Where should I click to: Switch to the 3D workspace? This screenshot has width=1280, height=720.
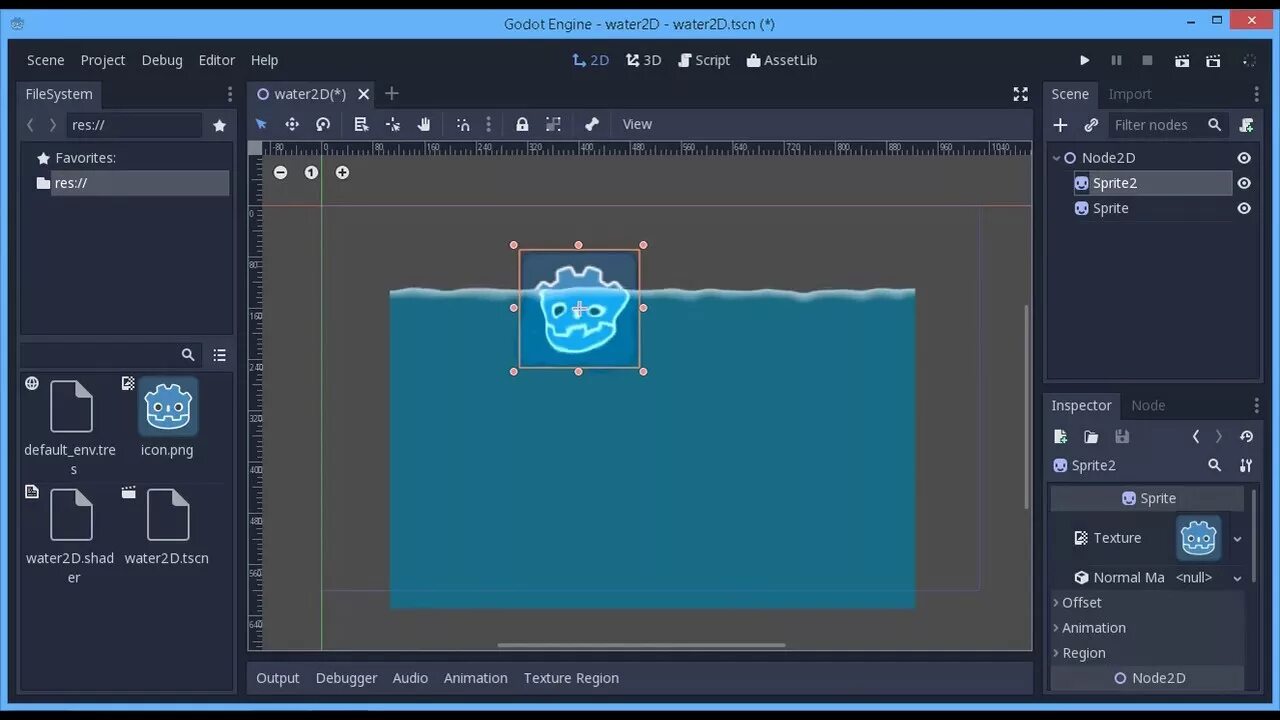pos(643,60)
